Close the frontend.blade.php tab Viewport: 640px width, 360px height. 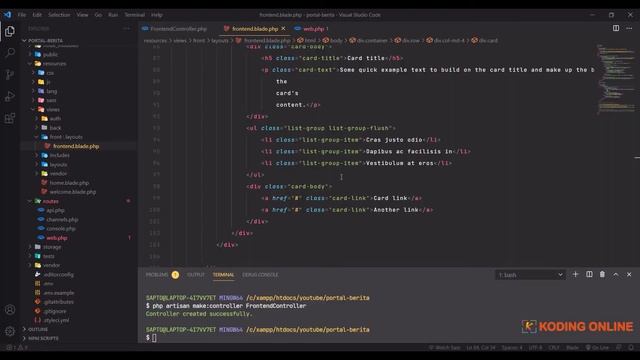pos(283,29)
